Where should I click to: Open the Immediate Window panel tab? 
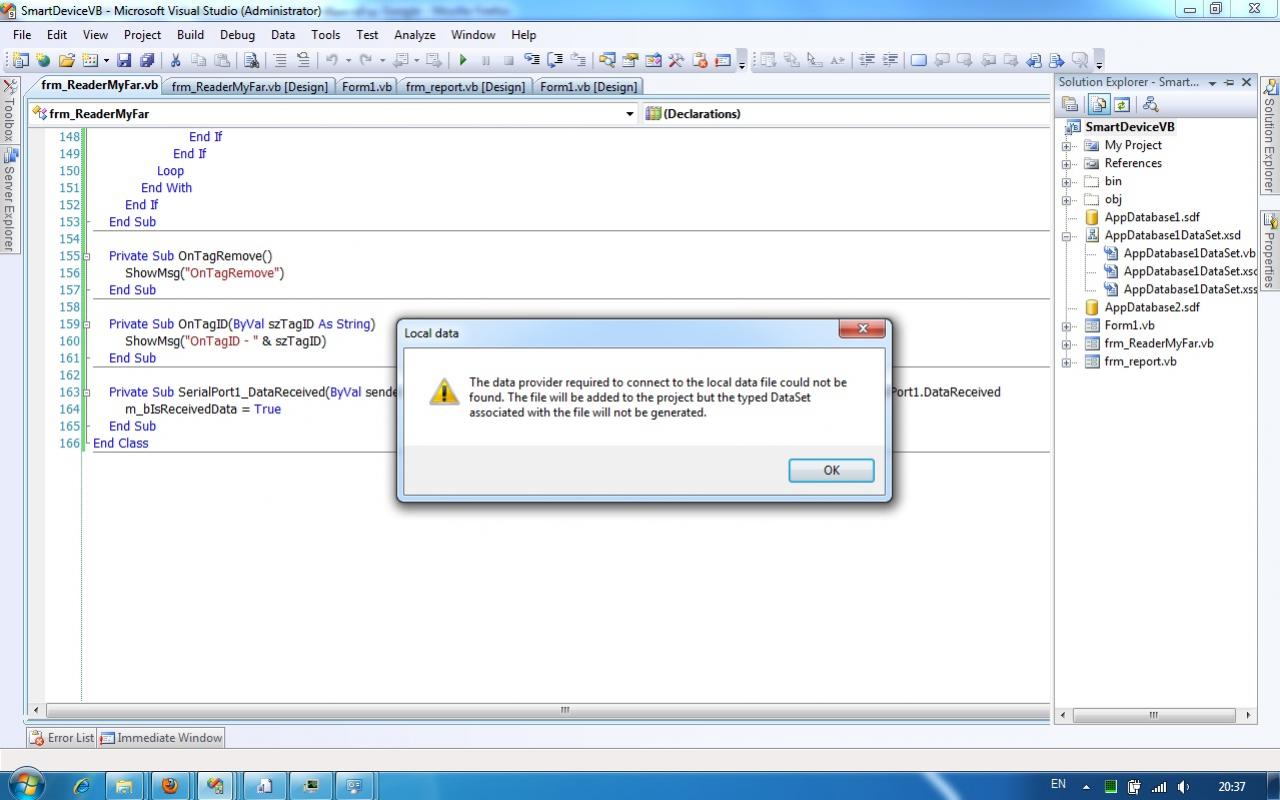[x=161, y=738]
